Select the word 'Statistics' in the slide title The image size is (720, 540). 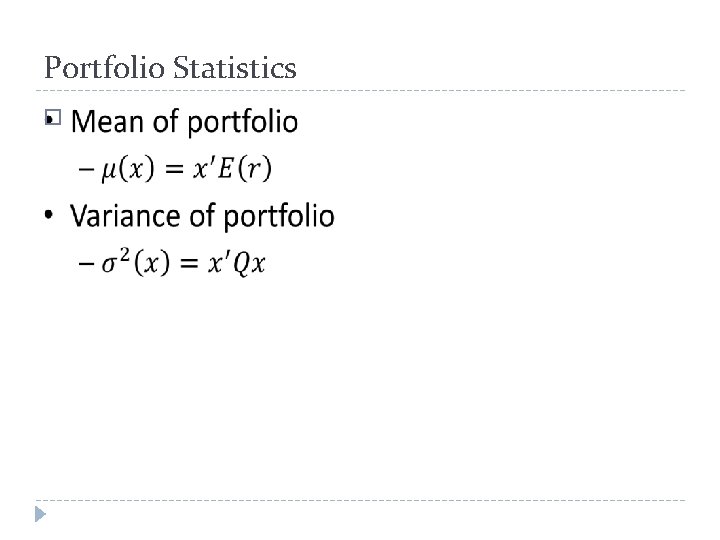[235, 68]
